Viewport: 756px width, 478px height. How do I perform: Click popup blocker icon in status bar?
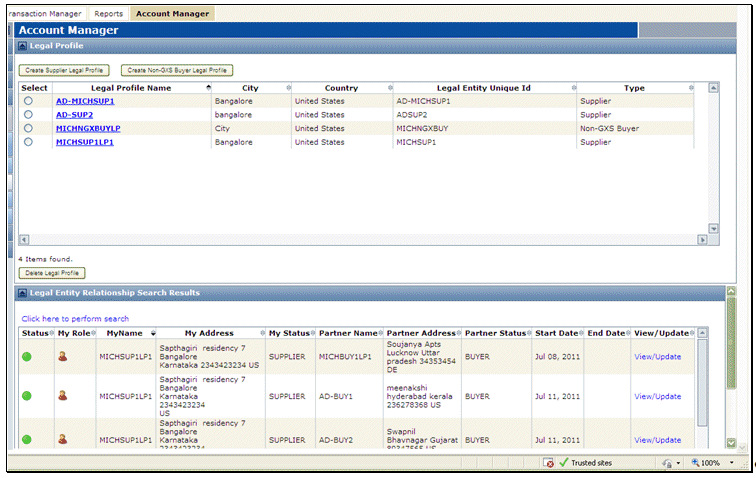click(548, 463)
